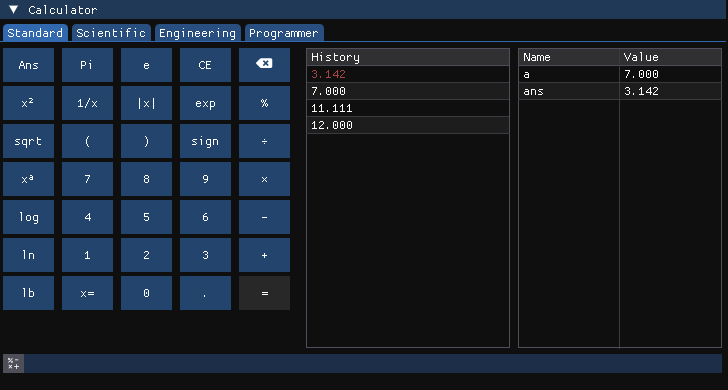Focus the expression input field

[373, 364]
